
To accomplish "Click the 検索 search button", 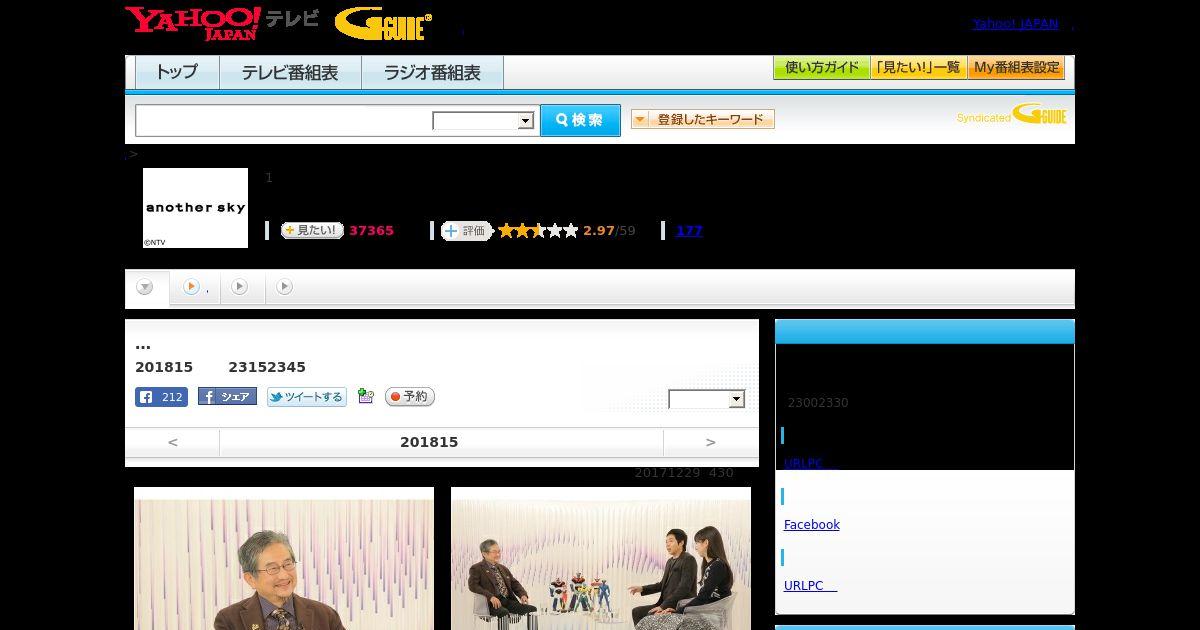I will [x=580, y=120].
